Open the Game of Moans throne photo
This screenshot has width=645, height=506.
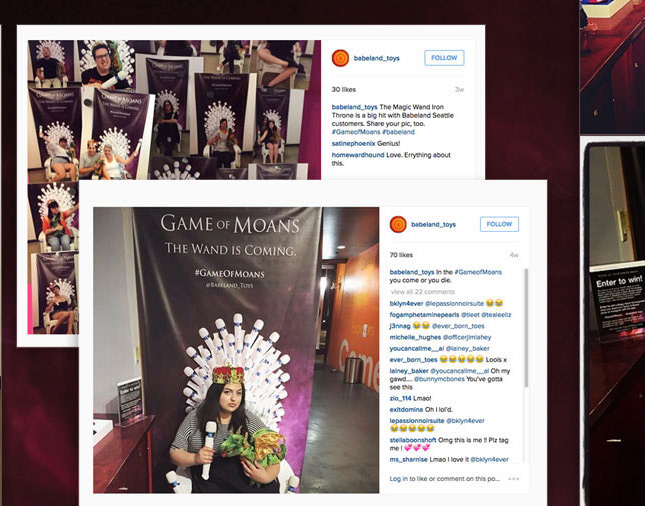tap(236, 350)
